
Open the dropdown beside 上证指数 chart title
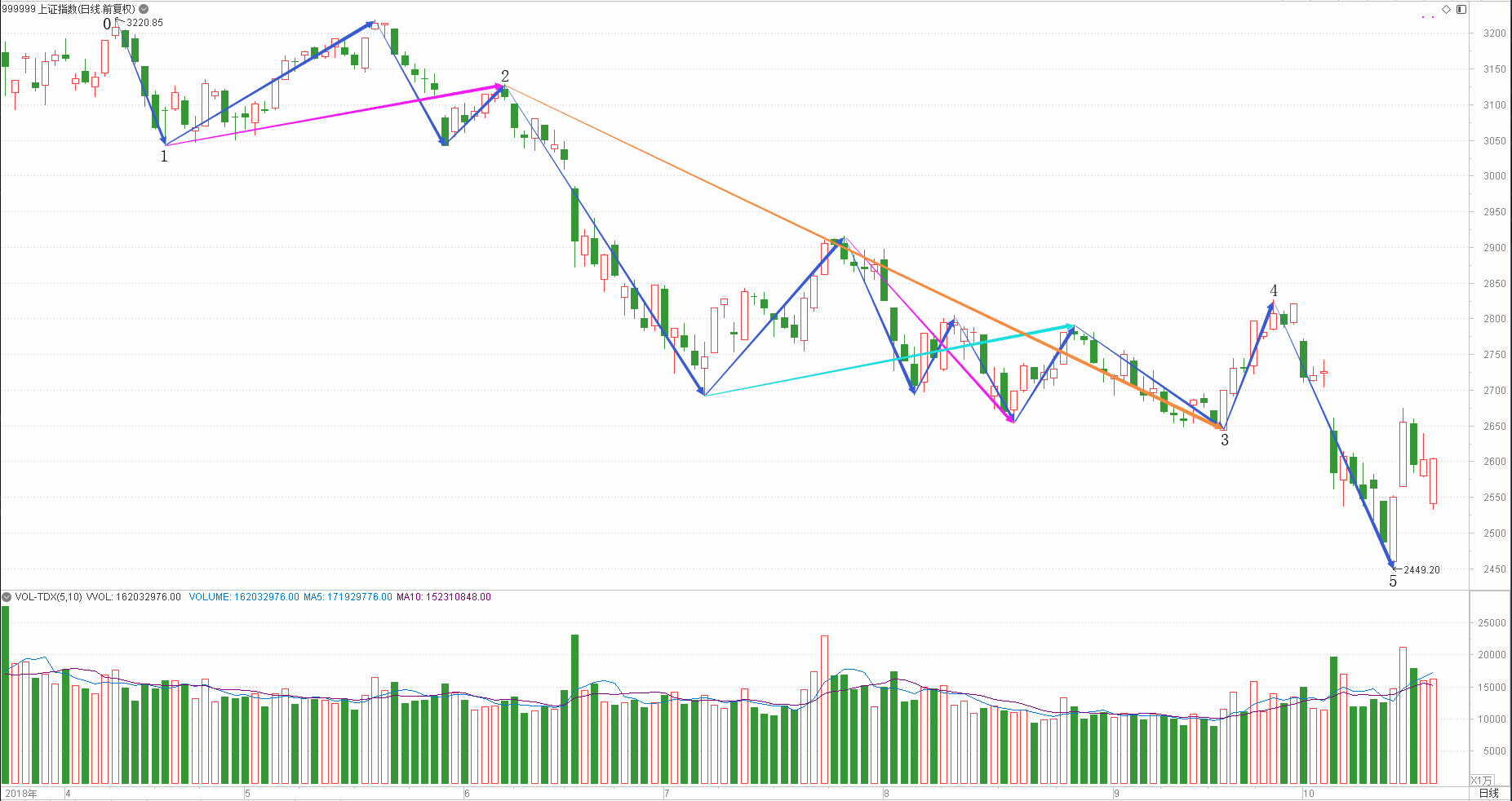click(x=144, y=9)
